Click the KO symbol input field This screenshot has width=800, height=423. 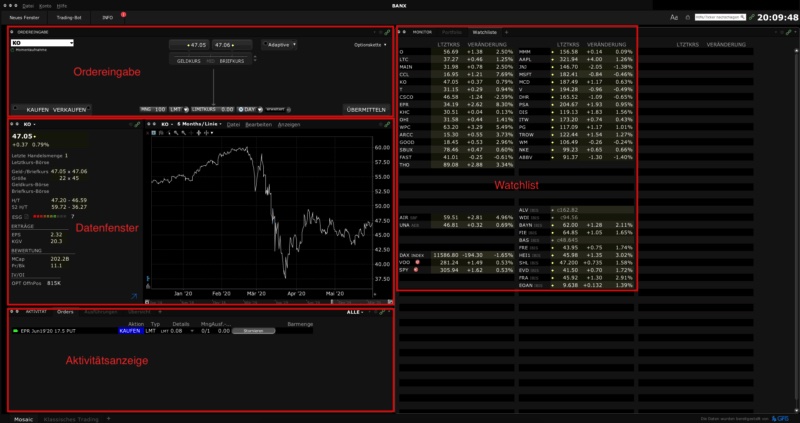pyautogui.click(x=42, y=43)
